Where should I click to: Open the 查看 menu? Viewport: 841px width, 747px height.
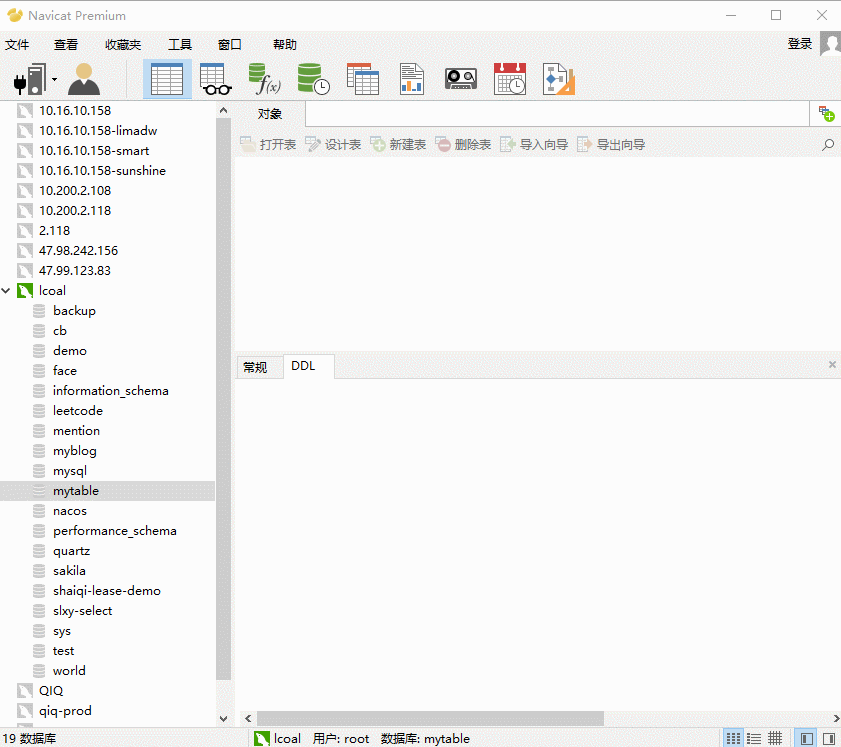(x=66, y=45)
